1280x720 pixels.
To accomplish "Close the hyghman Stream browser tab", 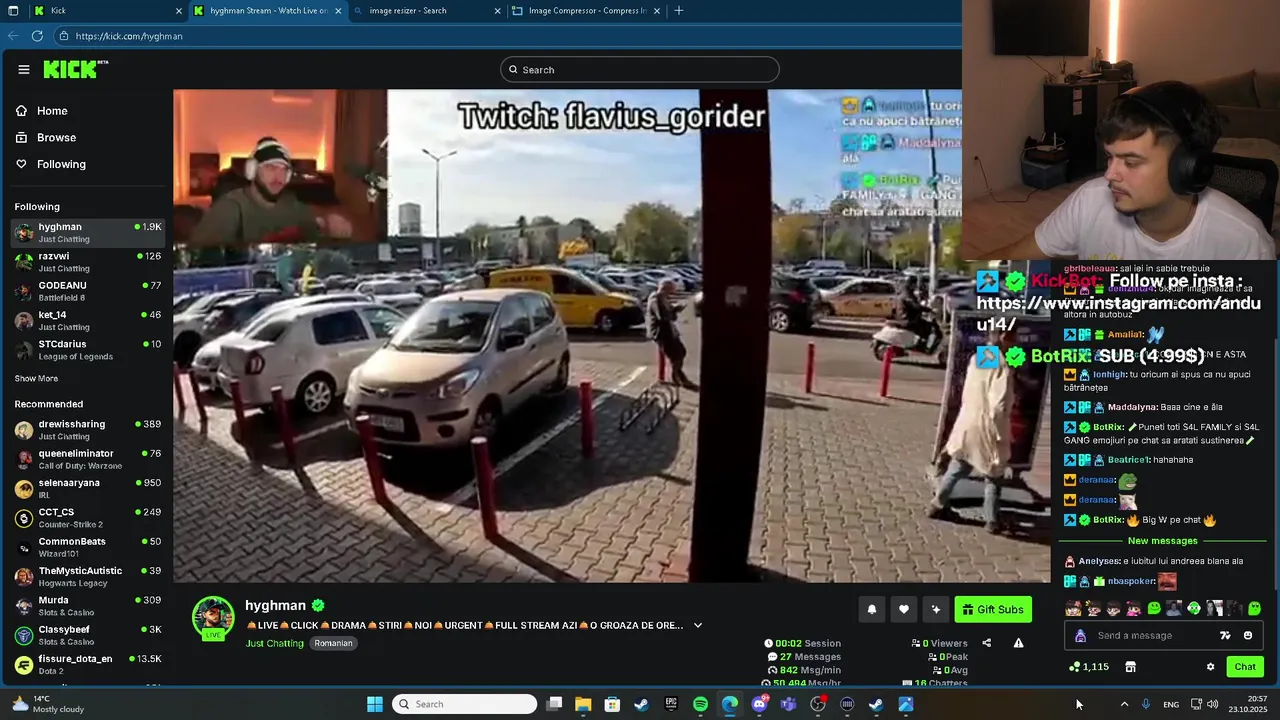I will click(x=338, y=11).
